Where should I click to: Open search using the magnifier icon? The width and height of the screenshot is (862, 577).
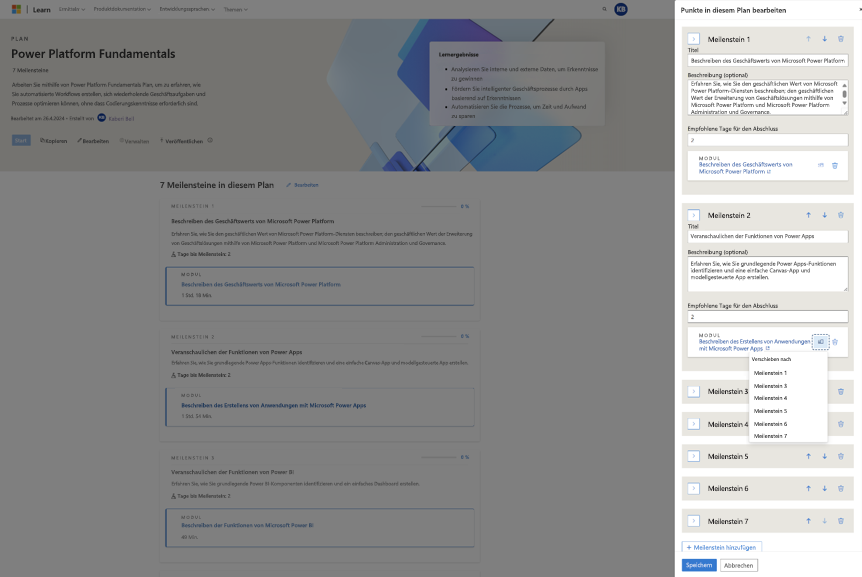(604, 9)
